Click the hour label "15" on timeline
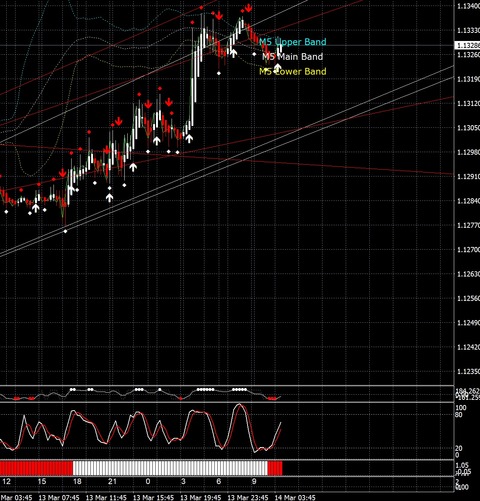The width and height of the screenshot is (480, 501). click(x=42, y=481)
